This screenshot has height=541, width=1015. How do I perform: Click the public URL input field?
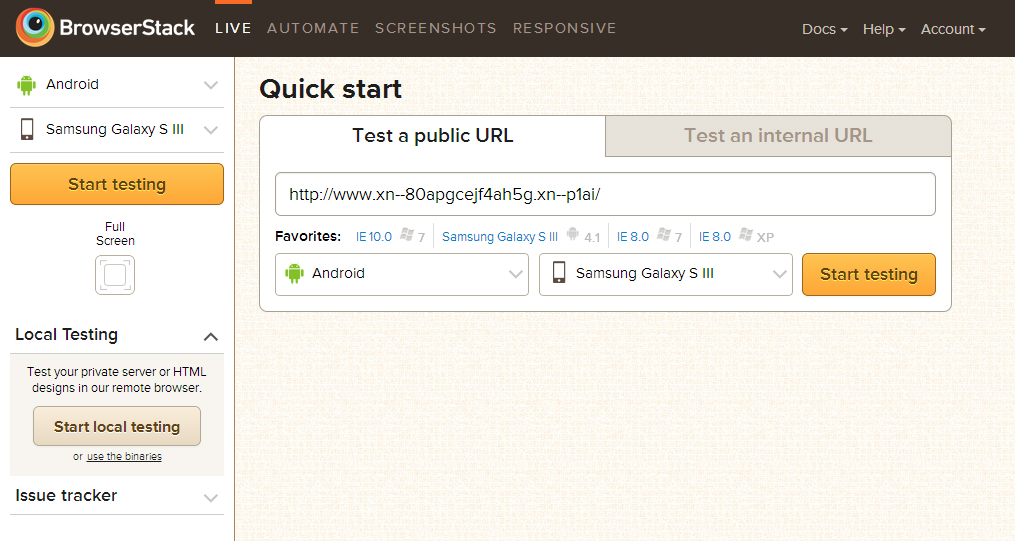[x=605, y=194]
